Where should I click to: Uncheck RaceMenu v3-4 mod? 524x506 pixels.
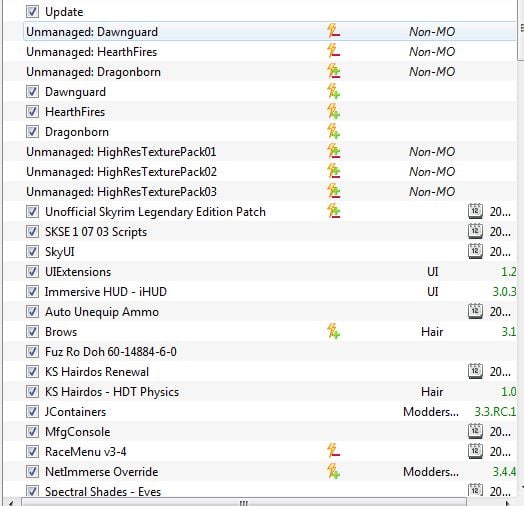click(x=32, y=452)
